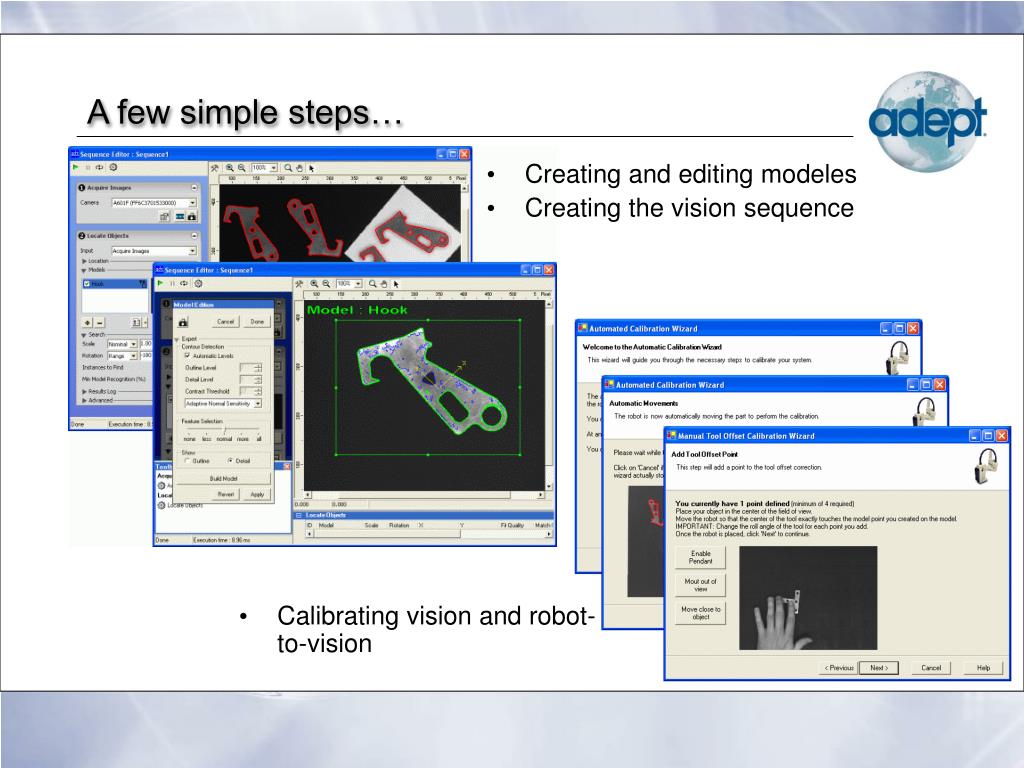This screenshot has width=1024, height=768.
Task: Collapse the Acquire Images panel
Action: click(x=194, y=187)
